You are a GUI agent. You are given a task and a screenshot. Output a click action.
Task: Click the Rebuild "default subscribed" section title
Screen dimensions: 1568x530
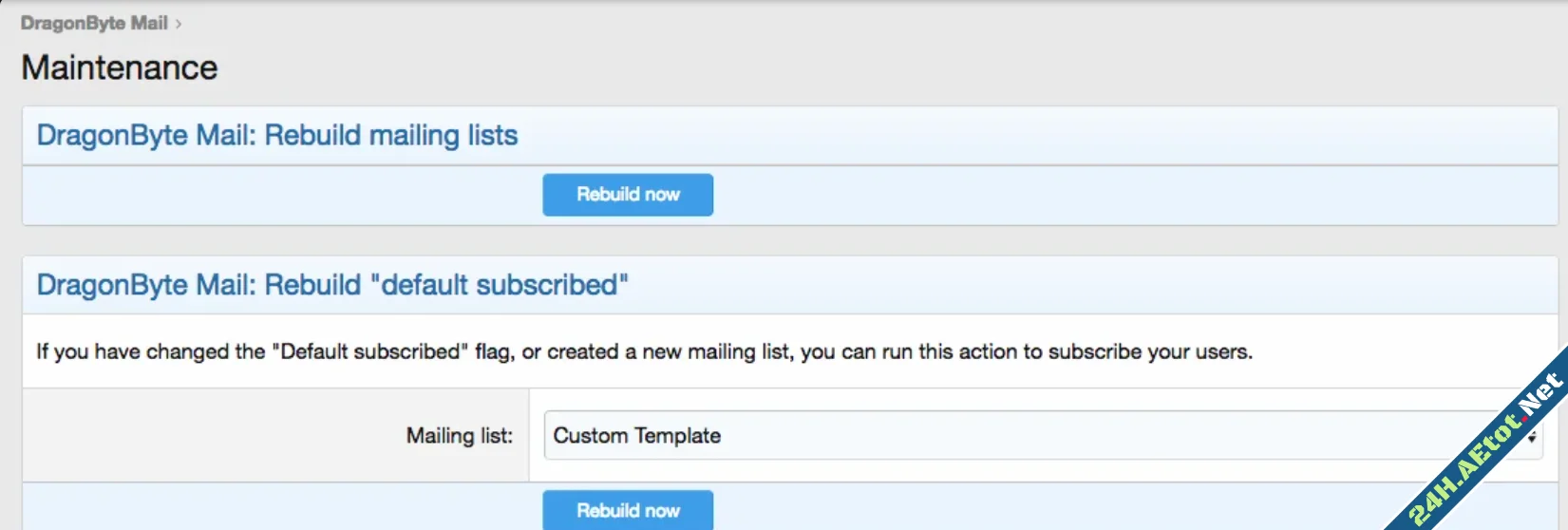332,285
